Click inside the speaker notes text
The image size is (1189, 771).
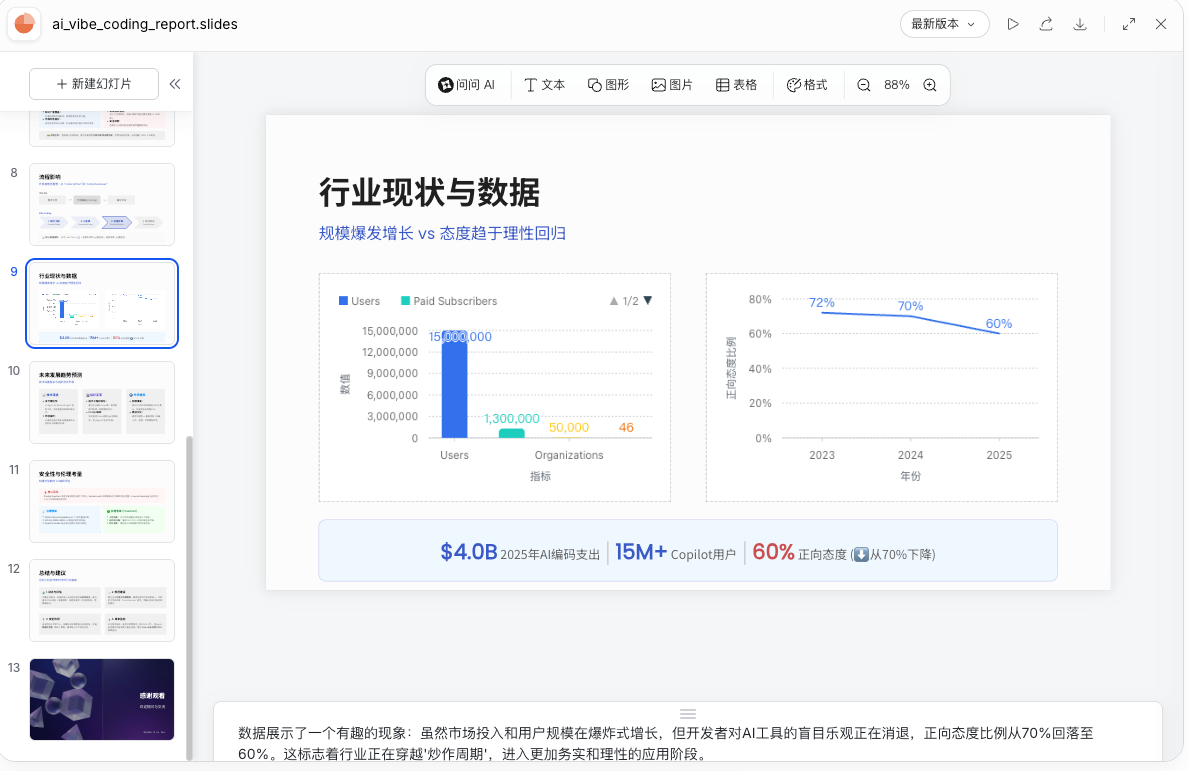pos(666,744)
